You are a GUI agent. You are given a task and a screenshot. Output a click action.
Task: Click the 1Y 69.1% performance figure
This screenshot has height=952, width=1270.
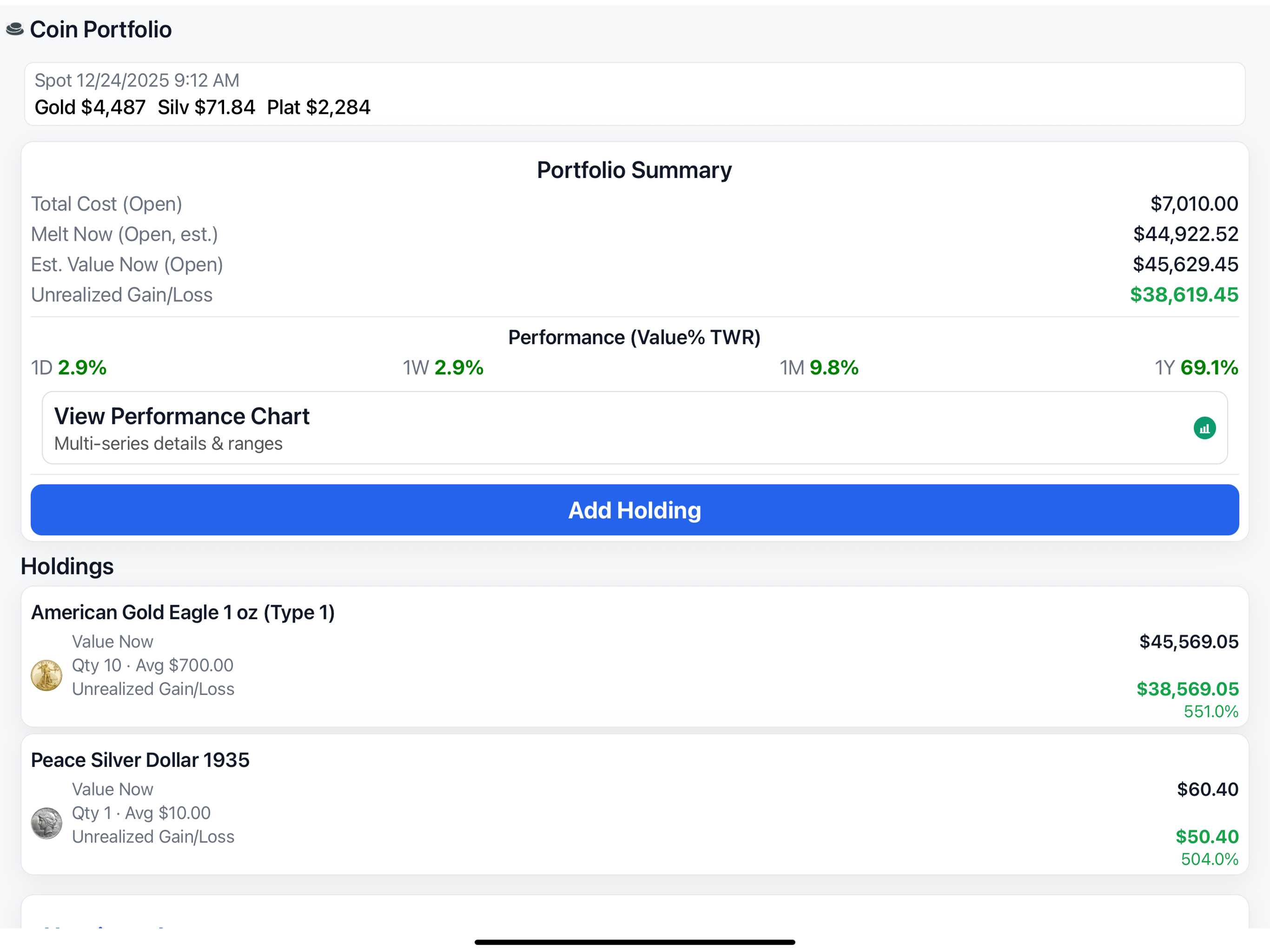click(x=1197, y=368)
